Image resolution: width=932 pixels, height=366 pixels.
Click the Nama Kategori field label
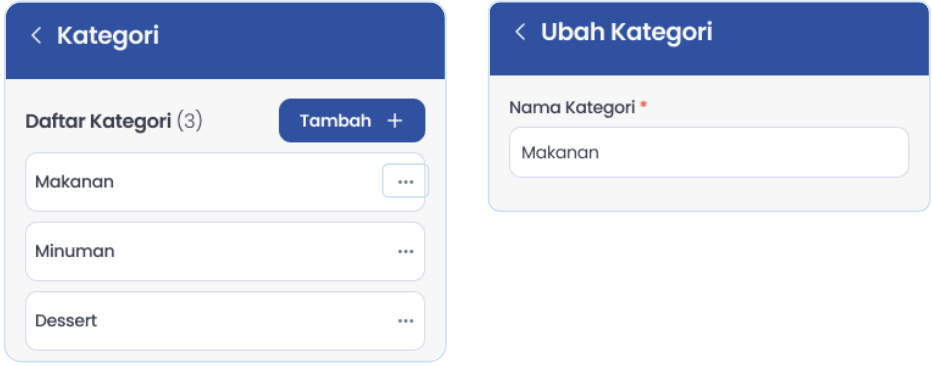(572, 108)
